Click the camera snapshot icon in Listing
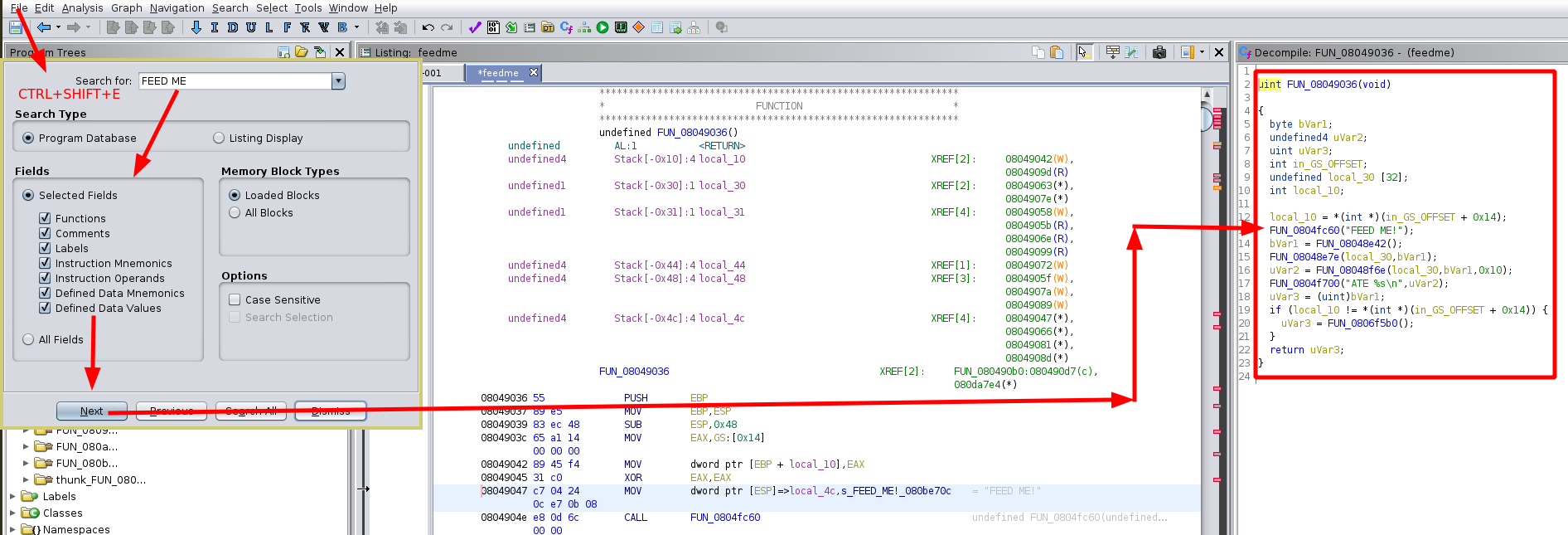 1159,52
